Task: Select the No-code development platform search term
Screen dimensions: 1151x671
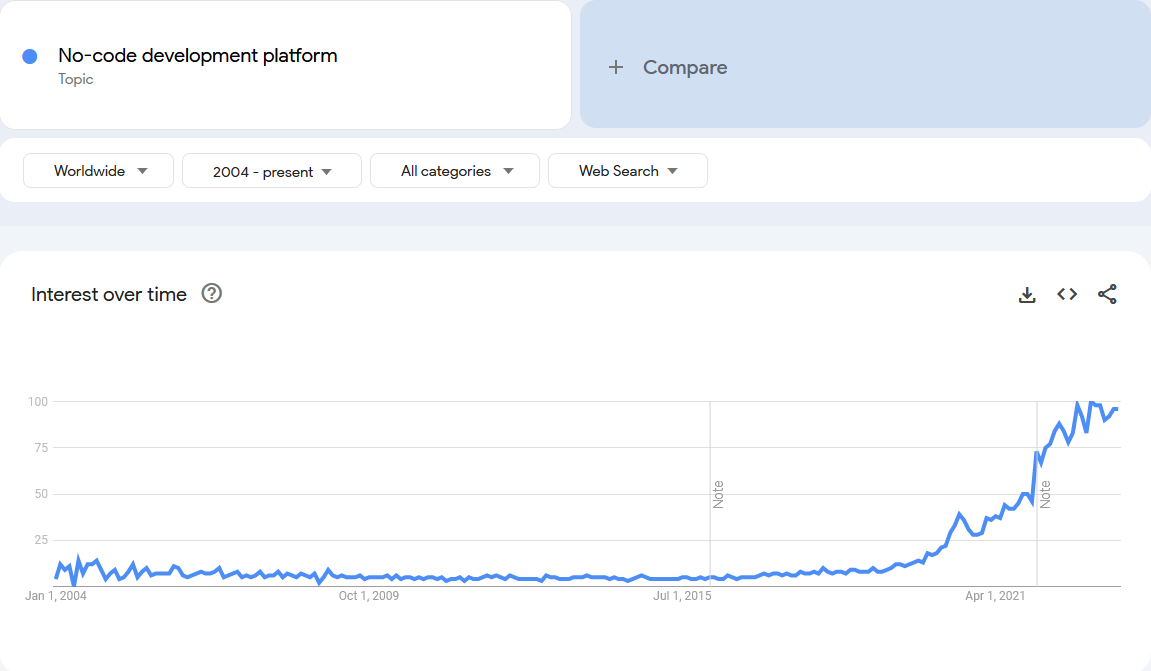Action: tap(197, 56)
